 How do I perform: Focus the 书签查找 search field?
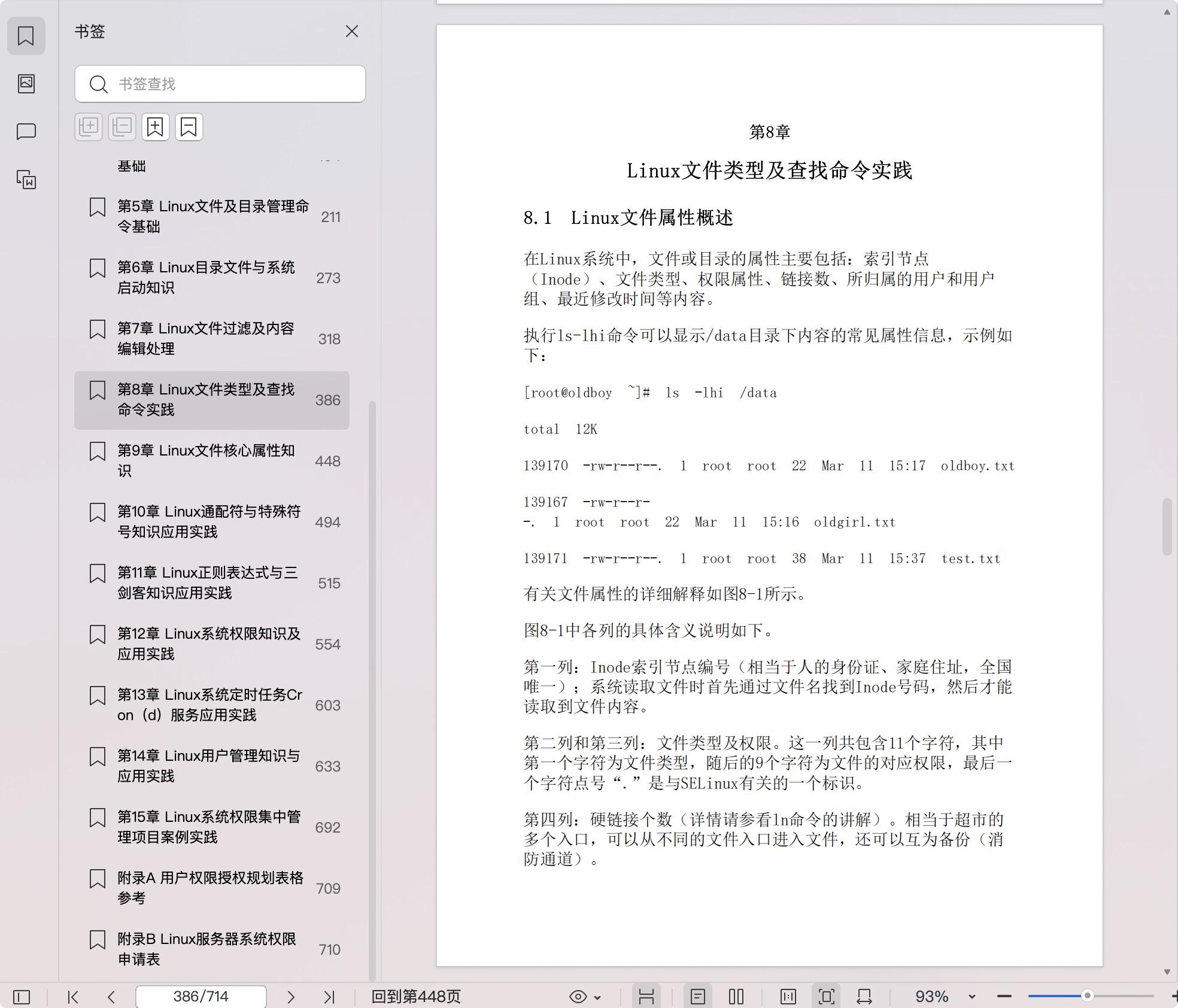coord(220,84)
